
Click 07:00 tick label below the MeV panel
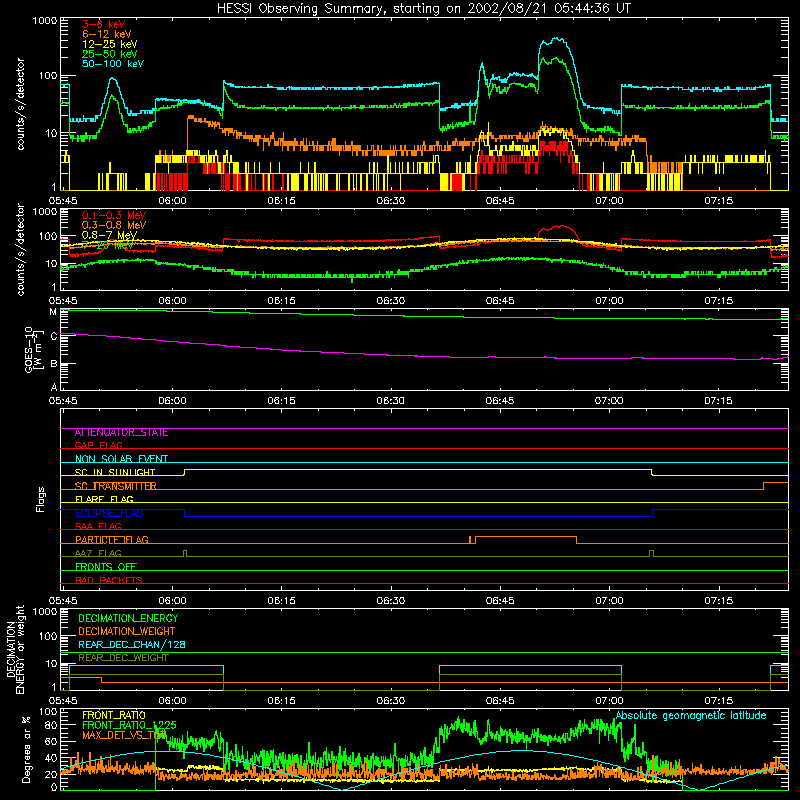point(609,301)
